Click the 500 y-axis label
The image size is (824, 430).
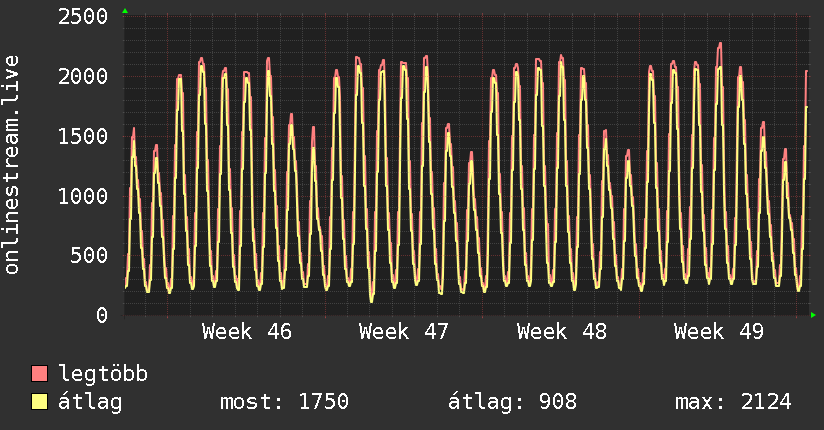[x=89, y=255]
